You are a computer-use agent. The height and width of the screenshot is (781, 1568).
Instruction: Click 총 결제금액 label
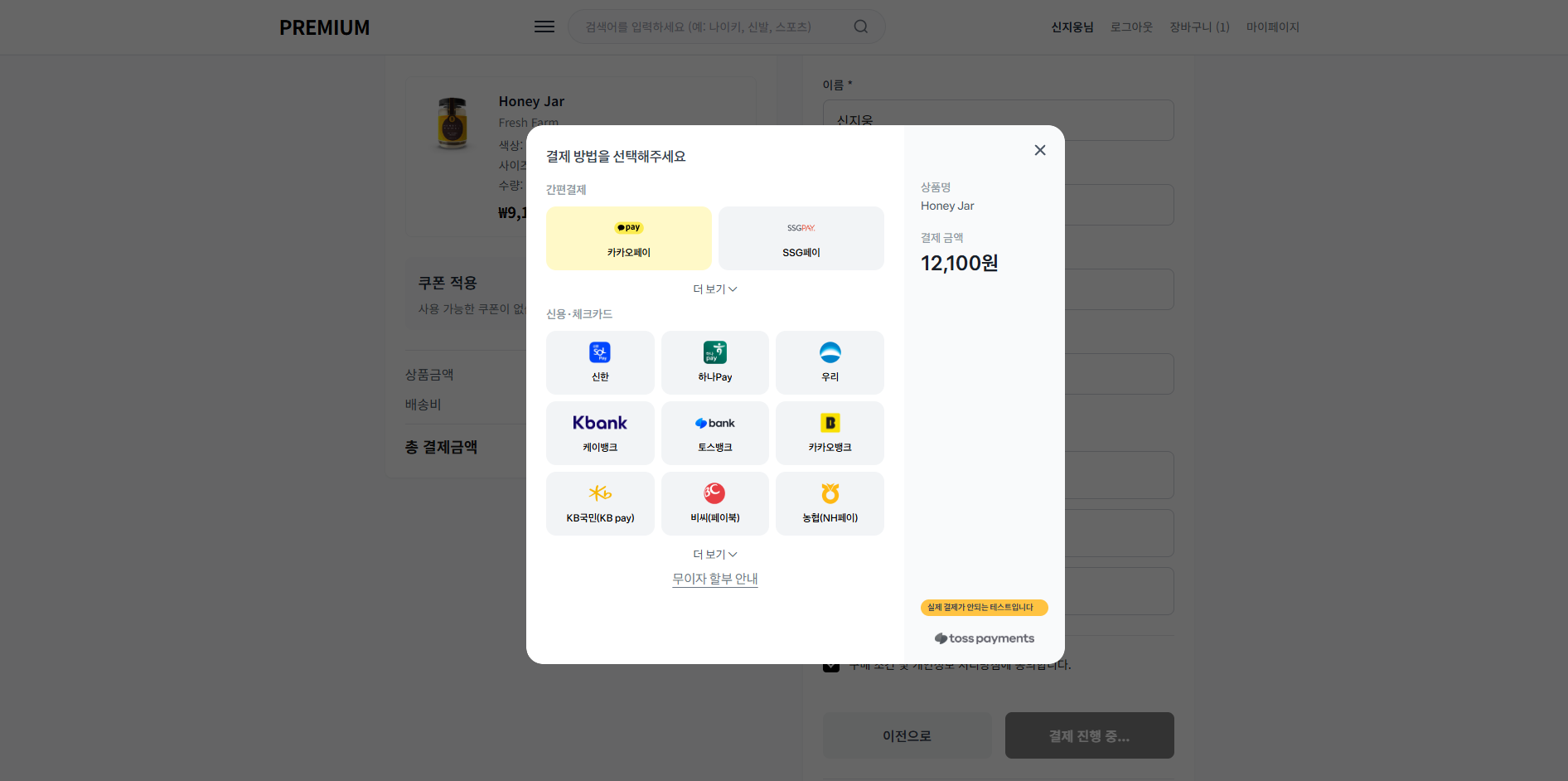click(441, 447)
